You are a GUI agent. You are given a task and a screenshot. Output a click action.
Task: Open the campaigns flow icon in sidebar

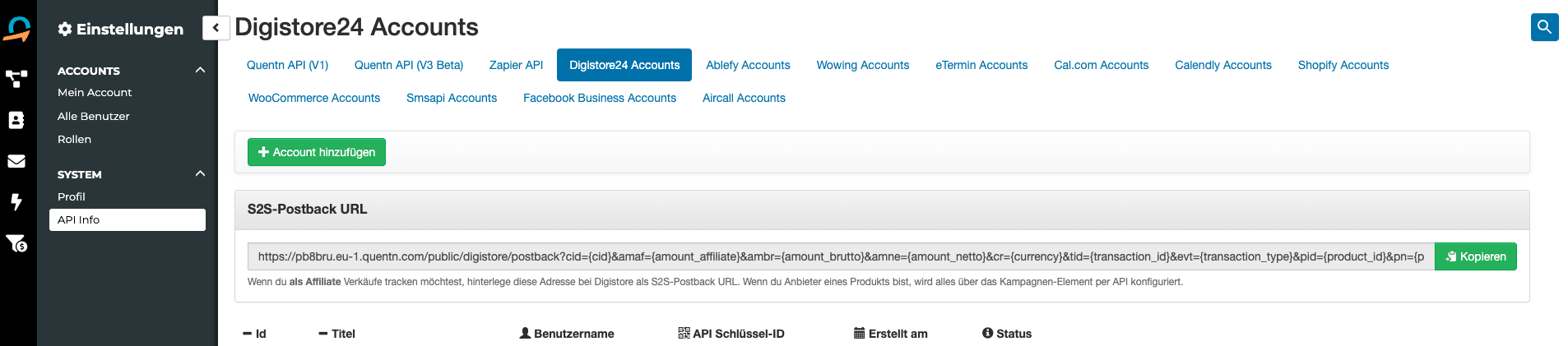[16, 79]
